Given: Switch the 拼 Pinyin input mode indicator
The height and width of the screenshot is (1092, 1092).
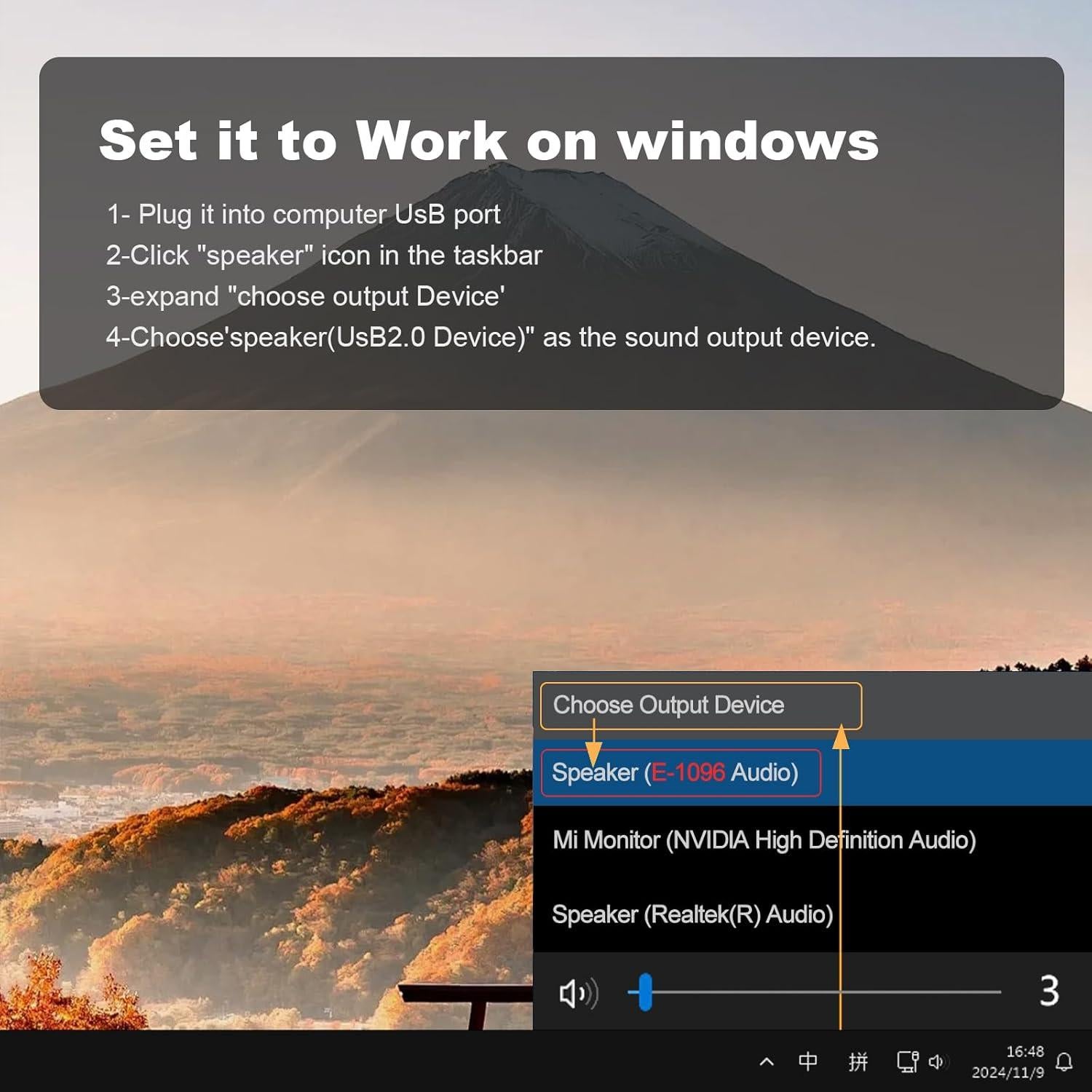Looking at the screenshot, I should pos(858,1062).
